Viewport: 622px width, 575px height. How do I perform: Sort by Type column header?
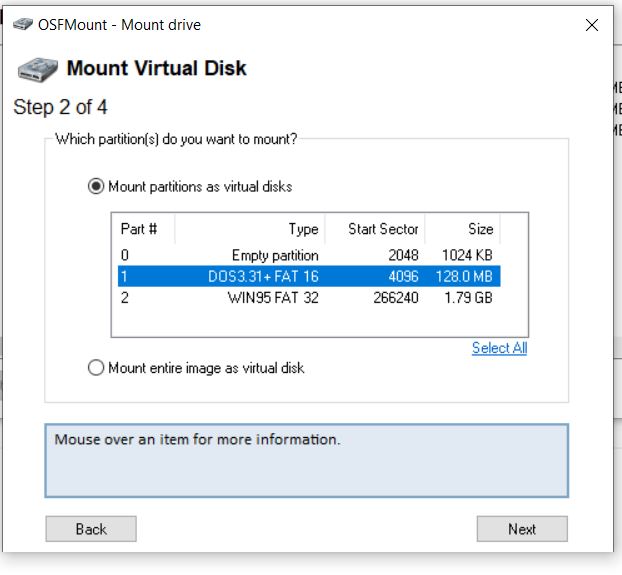click(x=250, y=229)
